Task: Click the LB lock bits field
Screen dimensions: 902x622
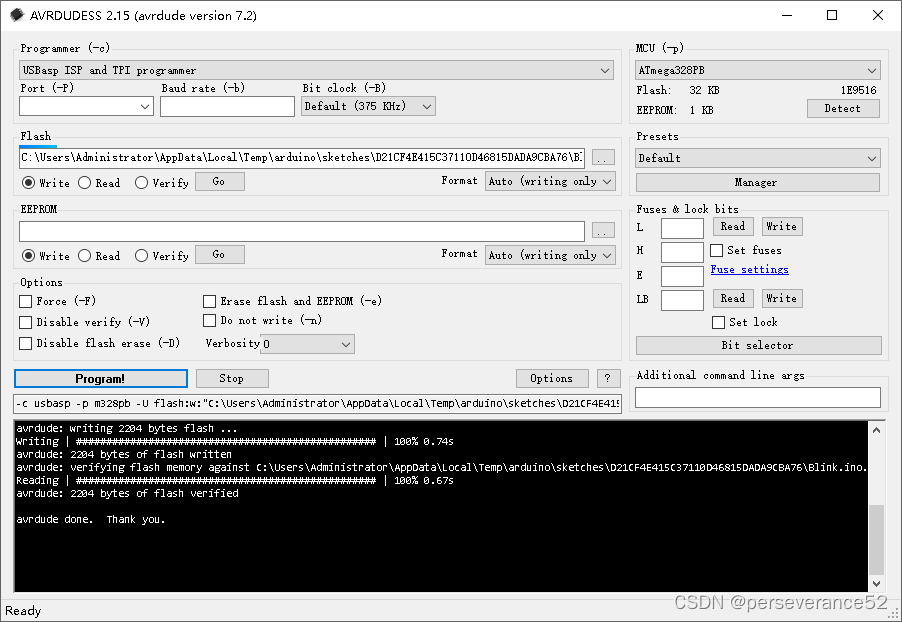Action: pos(682,300)
